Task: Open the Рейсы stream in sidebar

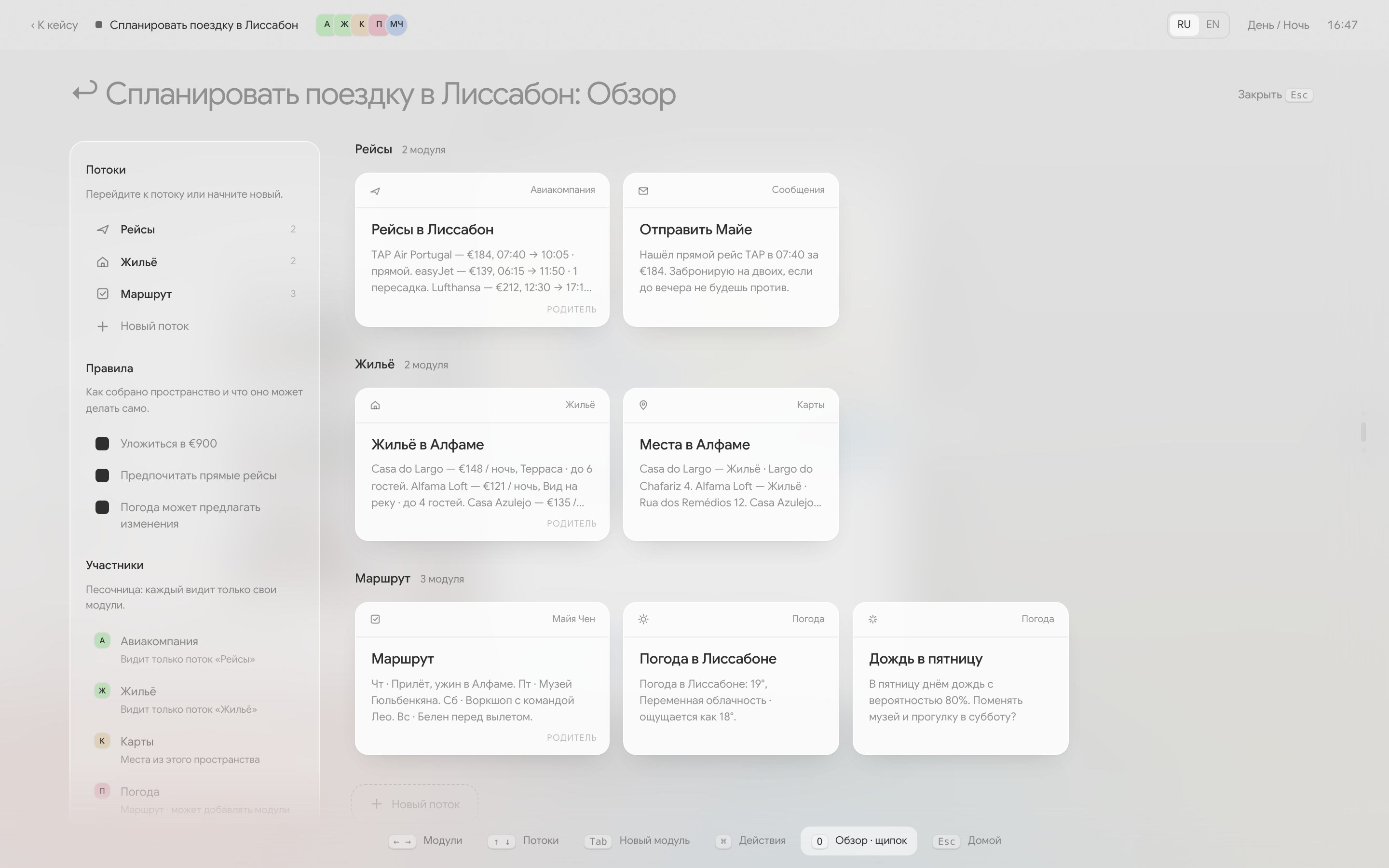Action: point(195,230)
